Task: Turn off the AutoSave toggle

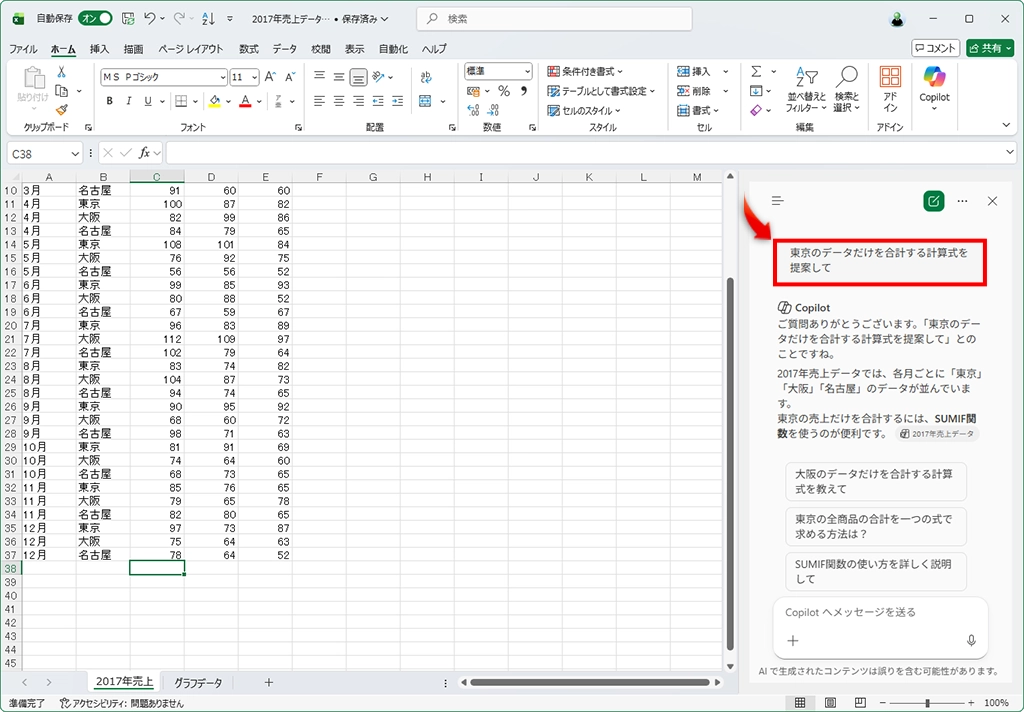Action: 95,19
